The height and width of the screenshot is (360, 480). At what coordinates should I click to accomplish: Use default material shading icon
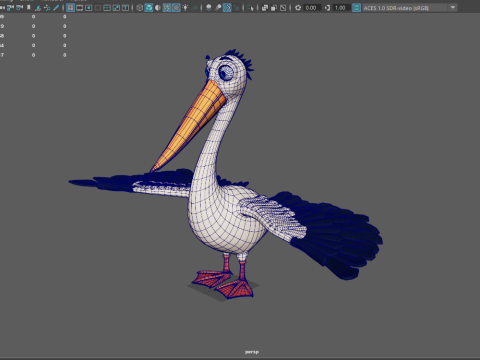[x=158, y=8]
